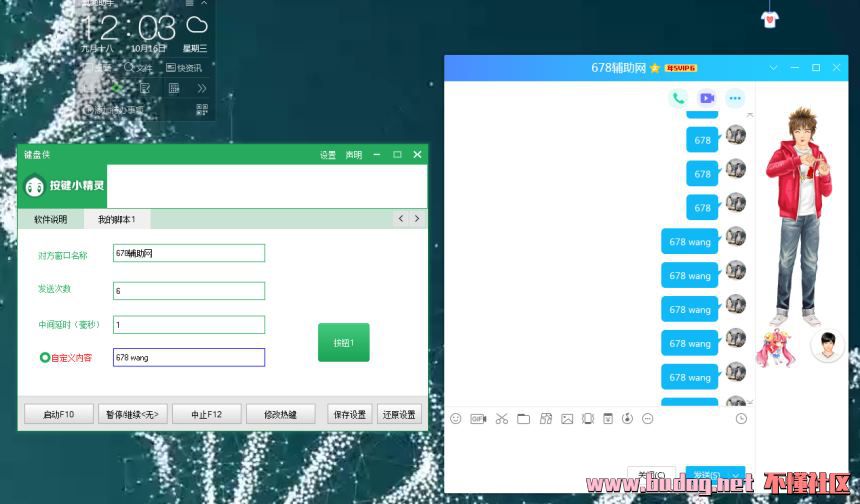Image resolution: width=860 pixels, height=504 pixels.
Task: Click the 中止F12 button
Action: pyautogui.click(x=206, y=414)
